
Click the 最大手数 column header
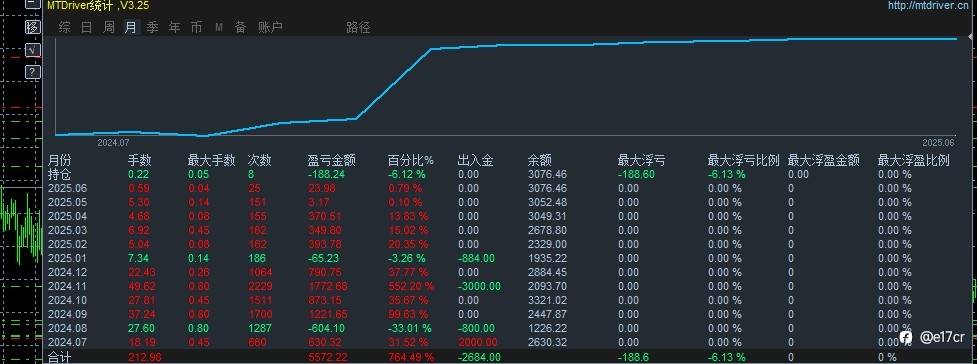tap(211, 161)
